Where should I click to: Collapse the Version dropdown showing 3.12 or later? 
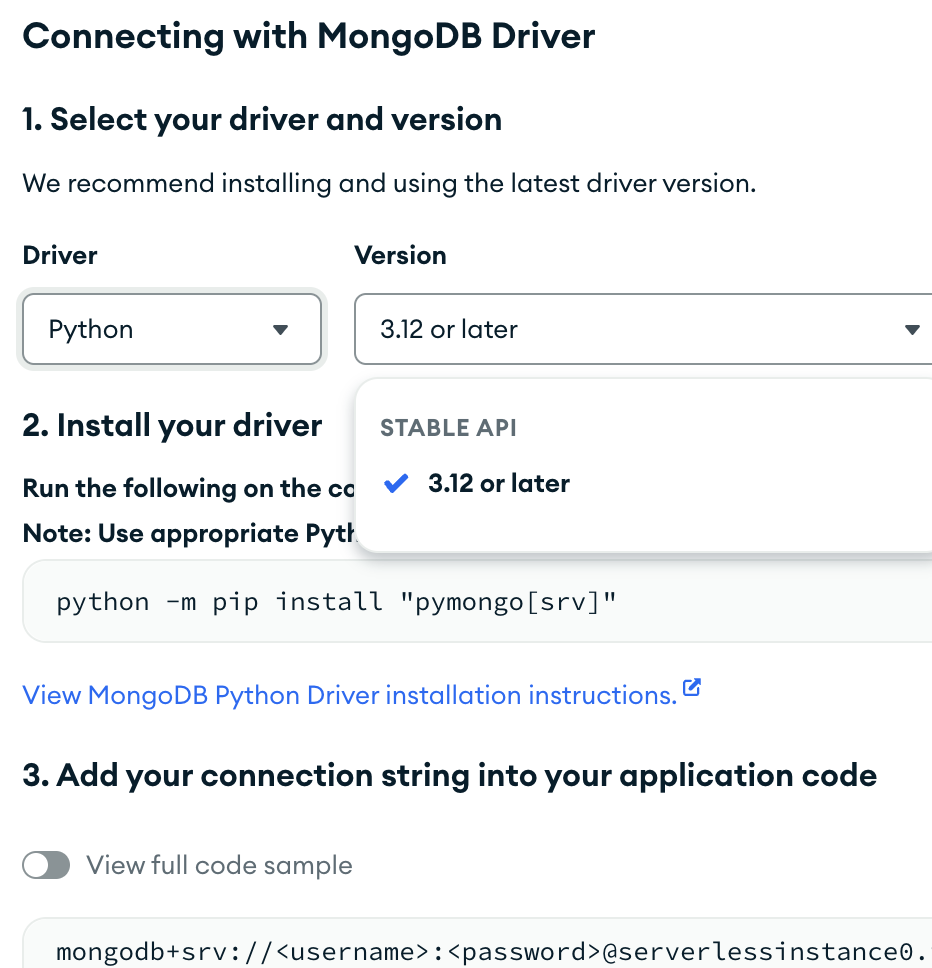[x=640, y=329]
